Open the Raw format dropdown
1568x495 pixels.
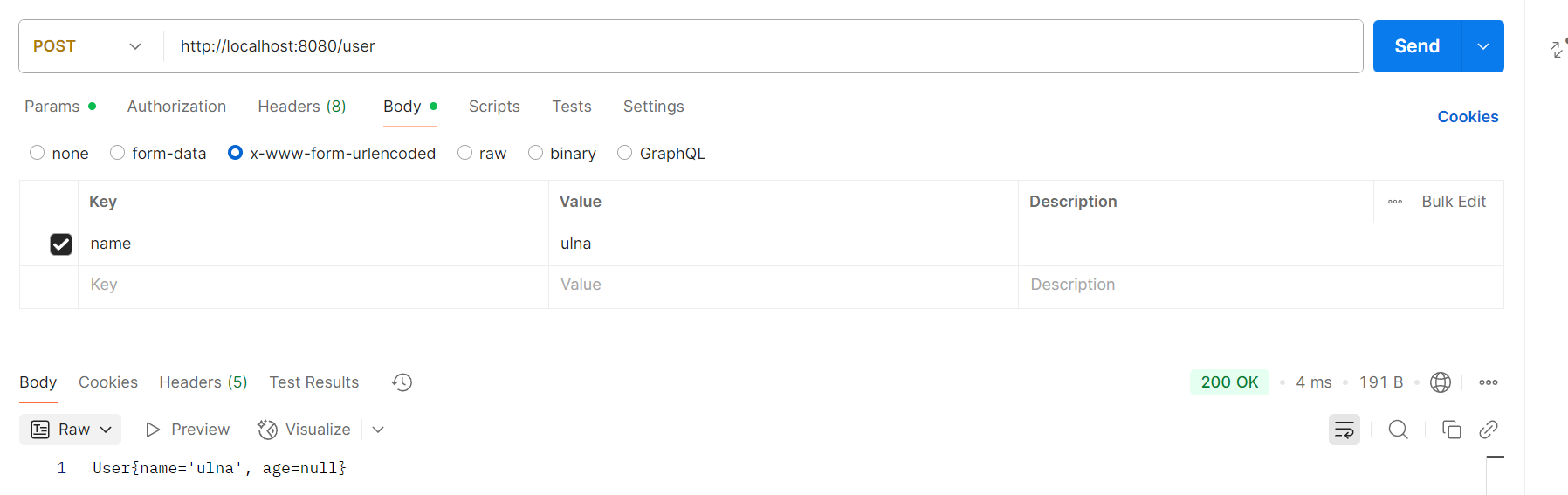coord(72,430)
